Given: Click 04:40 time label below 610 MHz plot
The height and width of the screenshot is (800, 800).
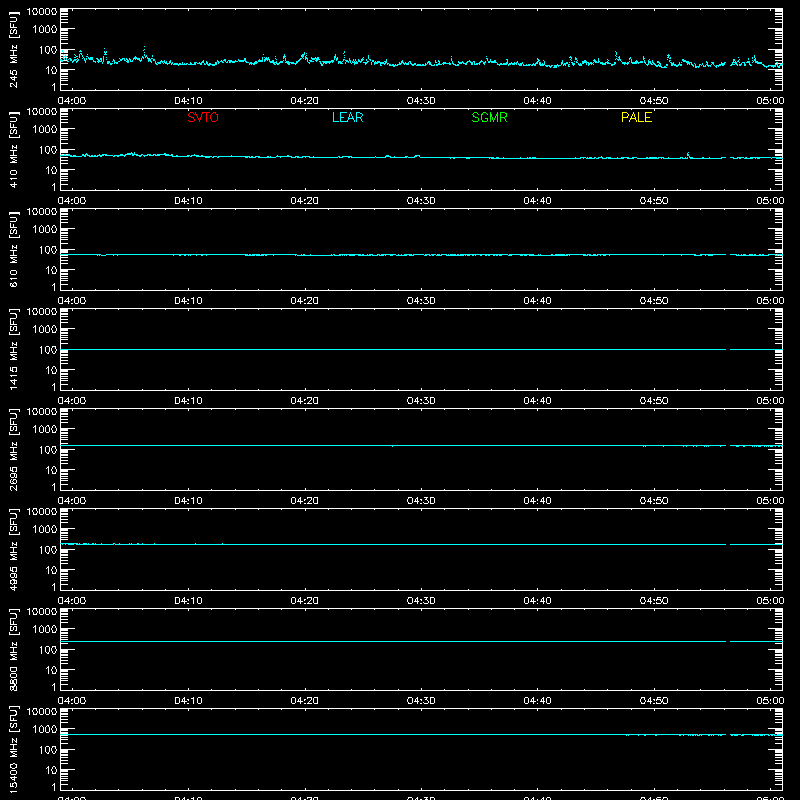Looking at the screenshot, I should (537, 301).
